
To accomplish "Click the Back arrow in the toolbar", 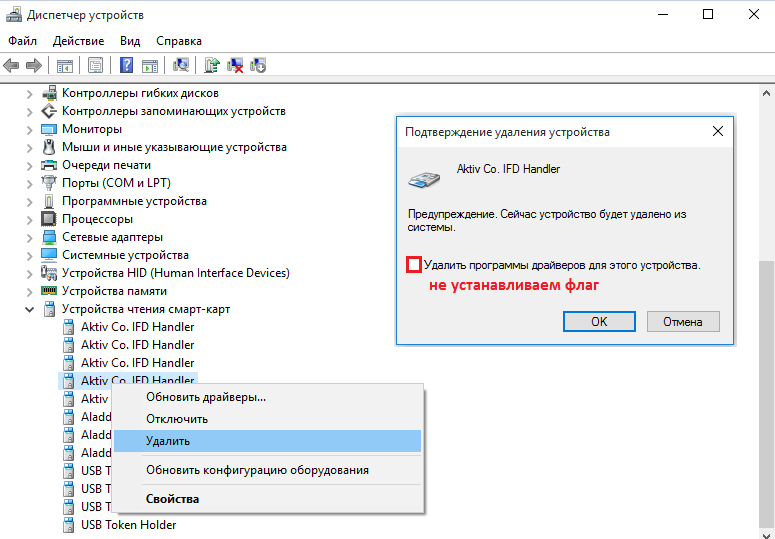I will 11,66.
